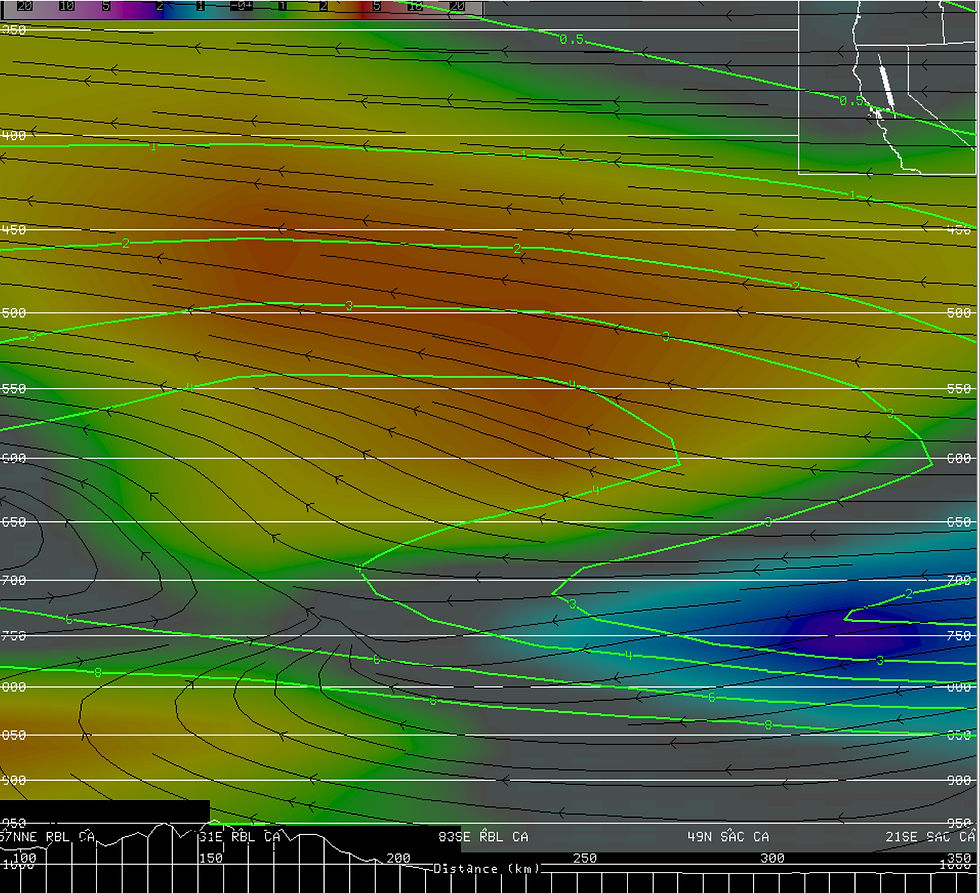Click the -0+ center label on the color bar

[241, 6]
